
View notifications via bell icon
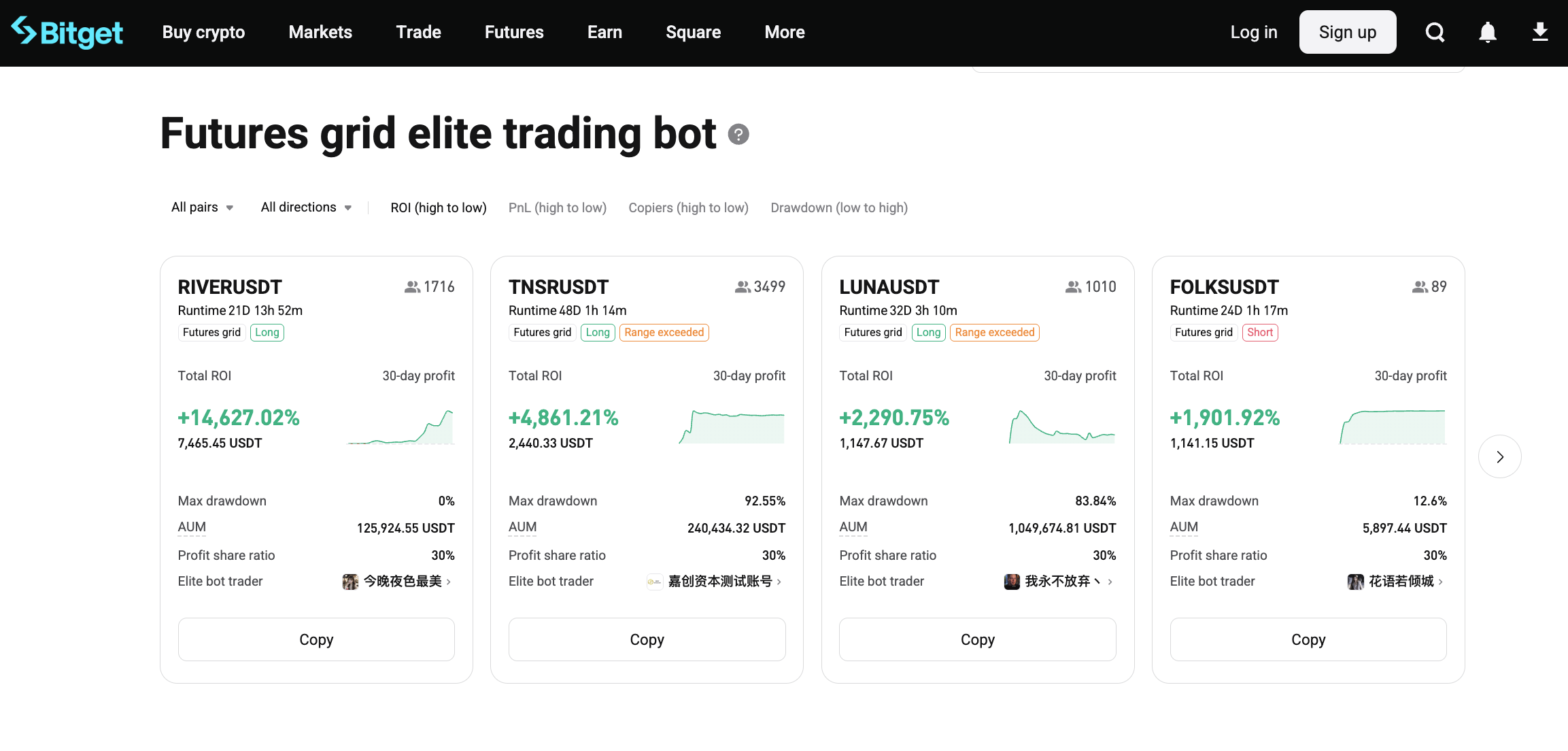point(1488,31)
